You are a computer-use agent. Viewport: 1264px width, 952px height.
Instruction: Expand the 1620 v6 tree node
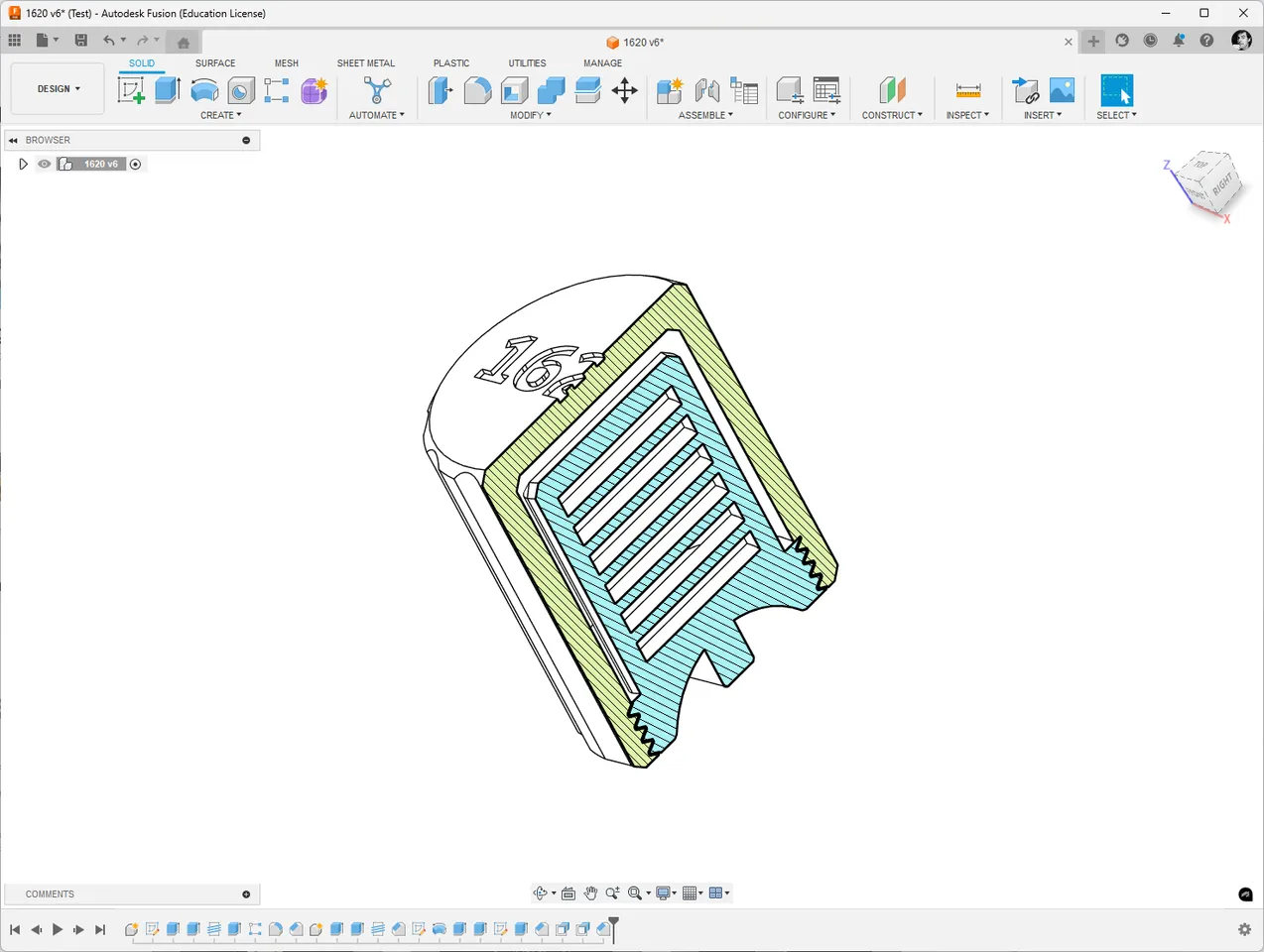pyautogui.click(x=23, y=165)
